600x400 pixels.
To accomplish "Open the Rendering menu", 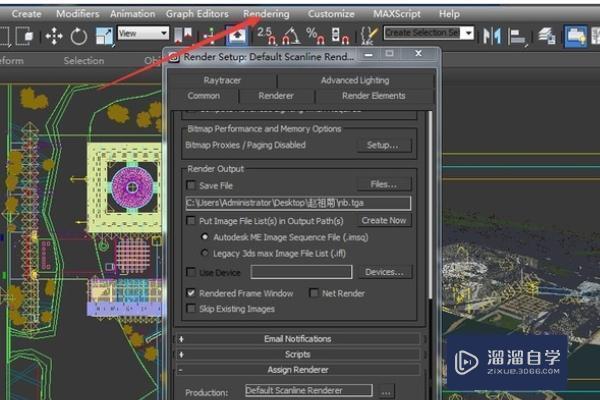I will pyautogui.click(x=266, y=14).
